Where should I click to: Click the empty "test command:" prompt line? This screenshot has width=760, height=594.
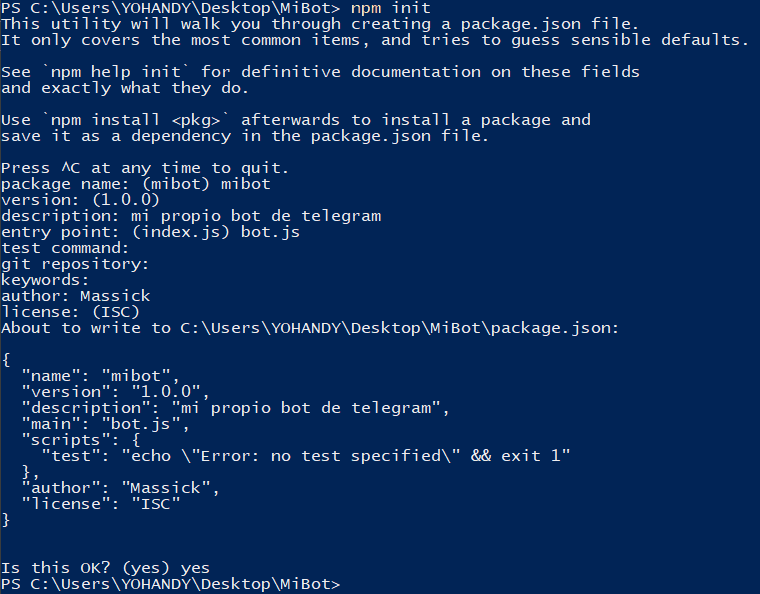[x=65, y=248]
